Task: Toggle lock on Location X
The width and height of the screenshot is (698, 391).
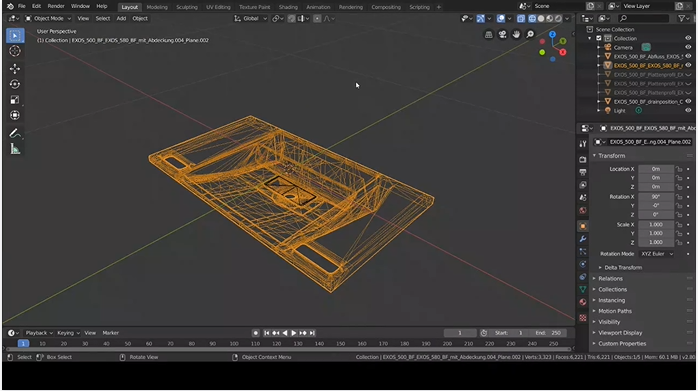Action: click(679, 169)
